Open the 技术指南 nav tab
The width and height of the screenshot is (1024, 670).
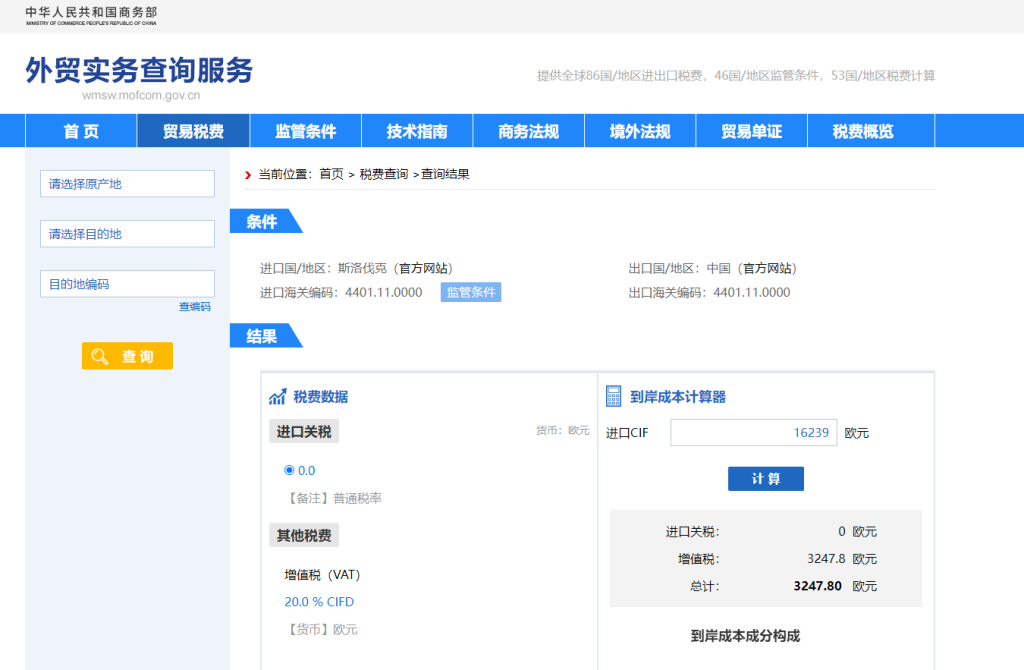tap(417, 131)
